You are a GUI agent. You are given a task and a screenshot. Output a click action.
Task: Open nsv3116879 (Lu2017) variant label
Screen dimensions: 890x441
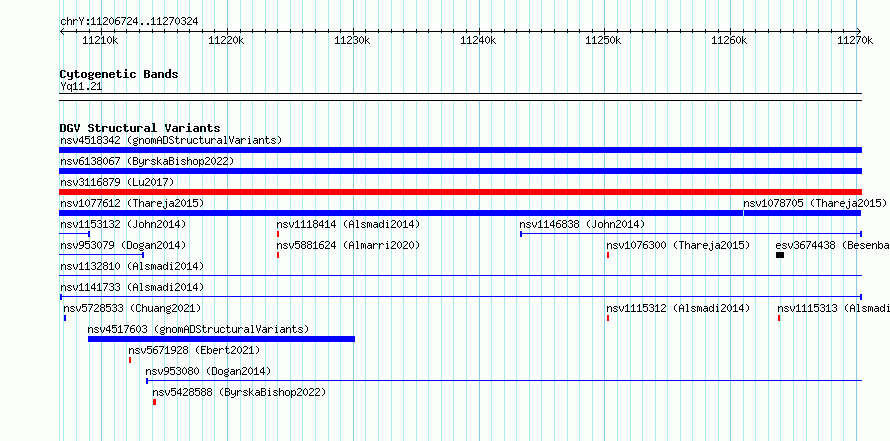coord(117,182)
